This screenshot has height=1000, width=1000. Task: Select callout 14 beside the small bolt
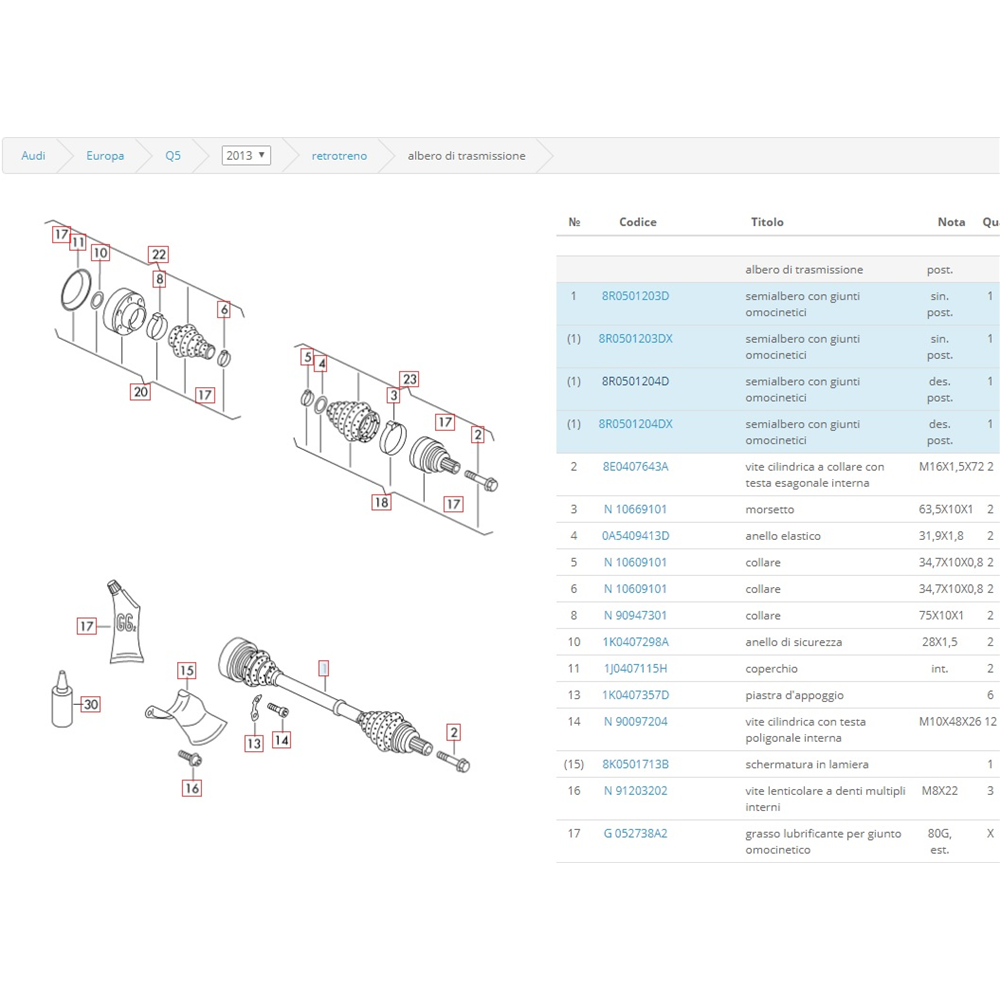pyautogui.click(x=282, y=740)
